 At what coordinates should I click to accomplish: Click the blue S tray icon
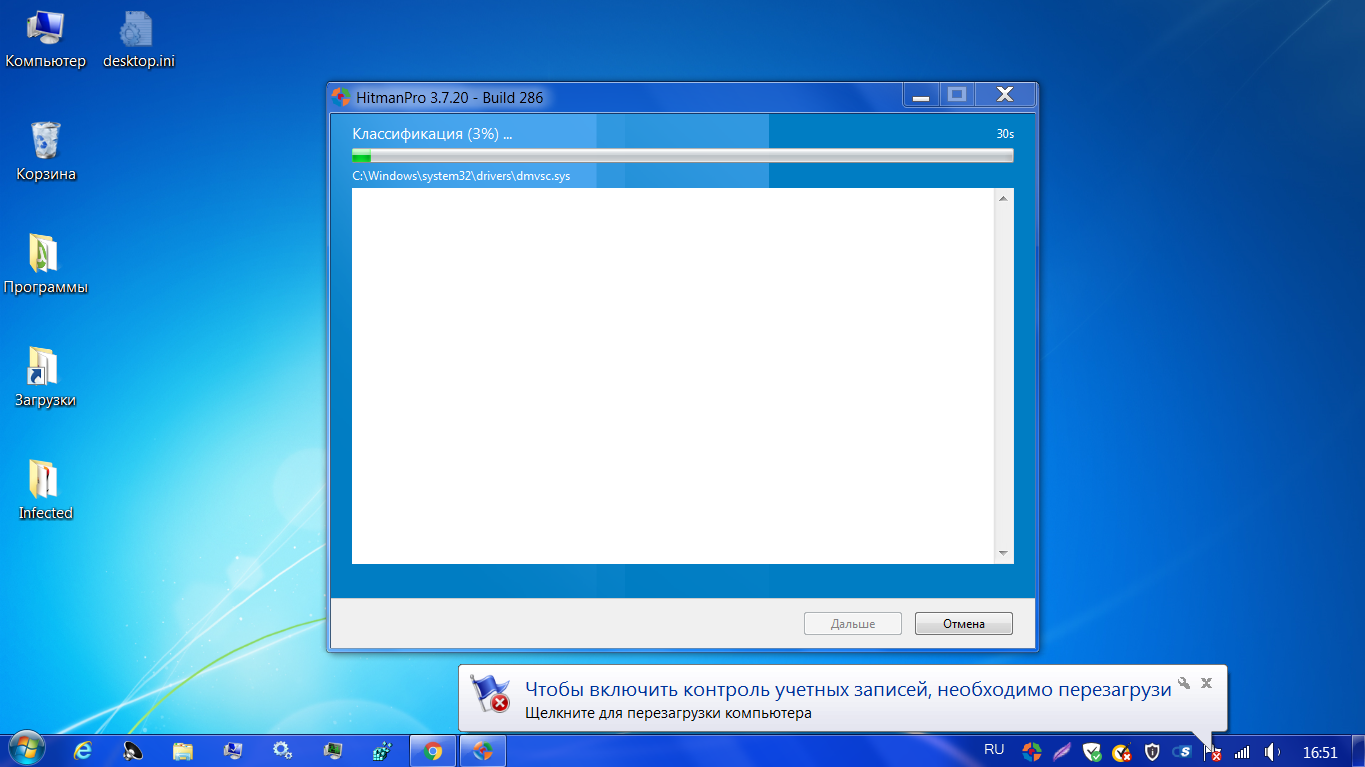click(x=1182, y=751)
